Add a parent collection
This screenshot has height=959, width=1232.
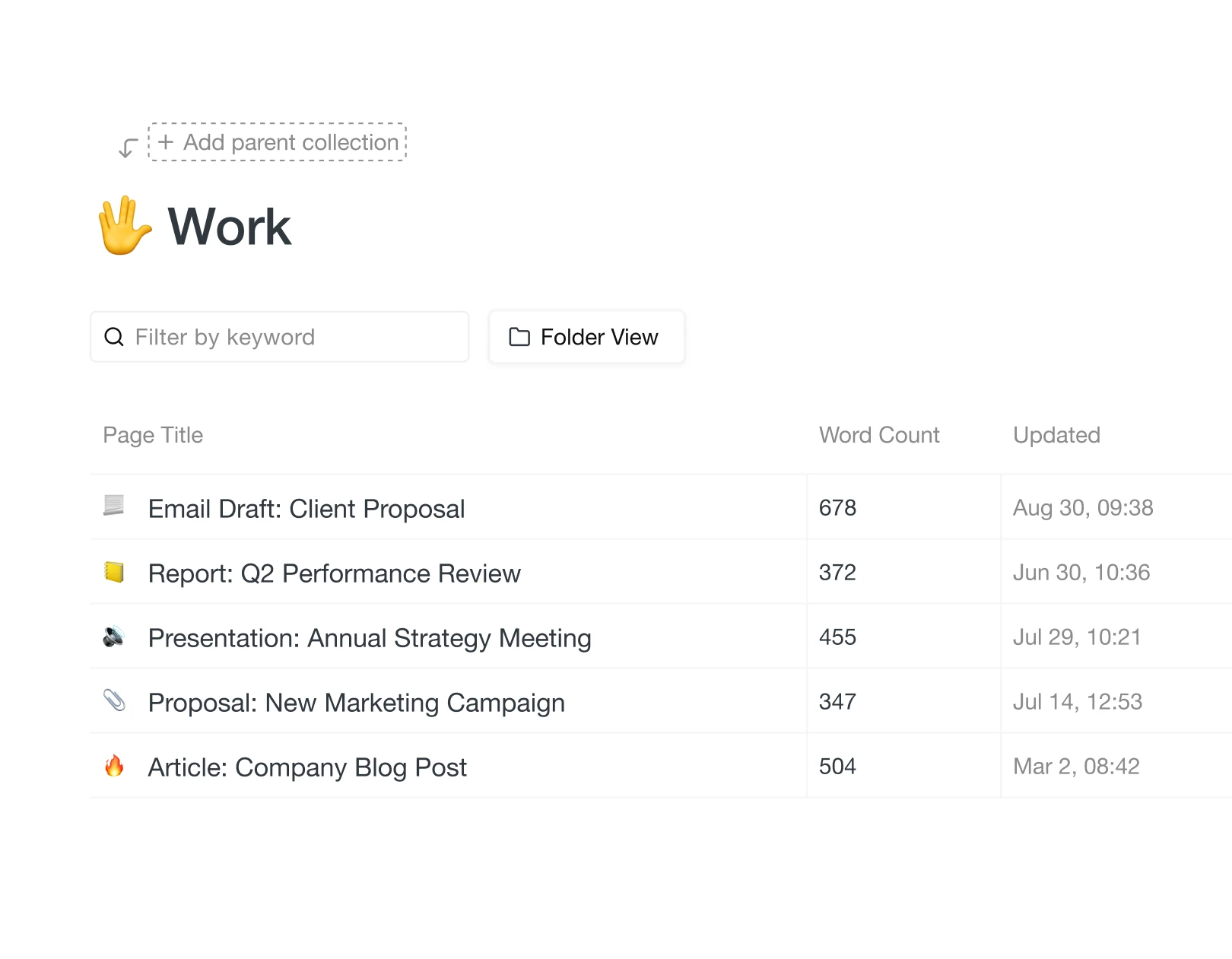278,142
